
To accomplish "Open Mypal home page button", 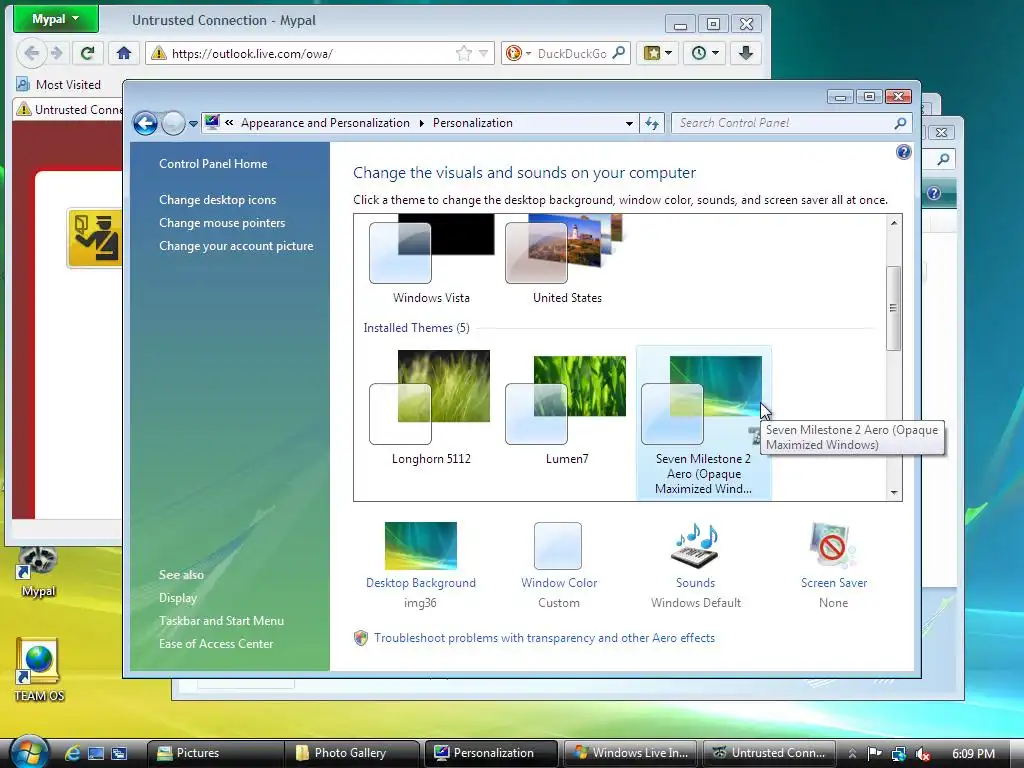I will coord(123,54).
